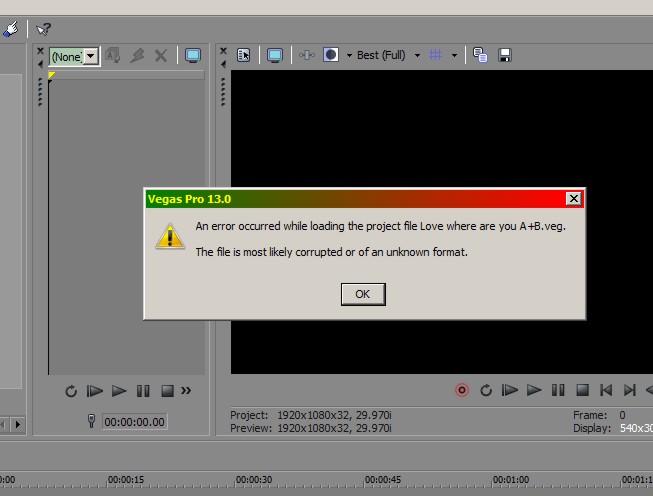This screenshot has height=496, width=653.
Task: Copy snapshot to clipboard icon
Action: point(480,55)
